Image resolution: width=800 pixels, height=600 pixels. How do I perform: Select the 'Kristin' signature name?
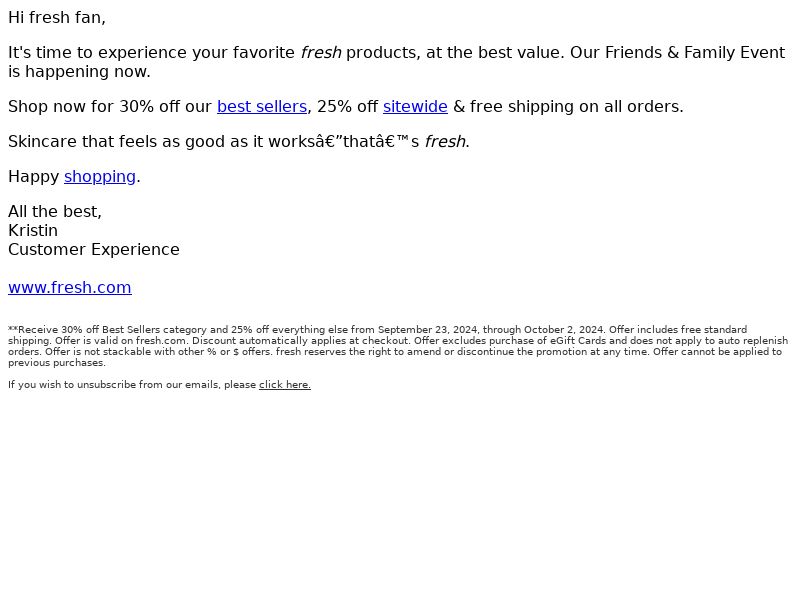[x=33, y=231]
